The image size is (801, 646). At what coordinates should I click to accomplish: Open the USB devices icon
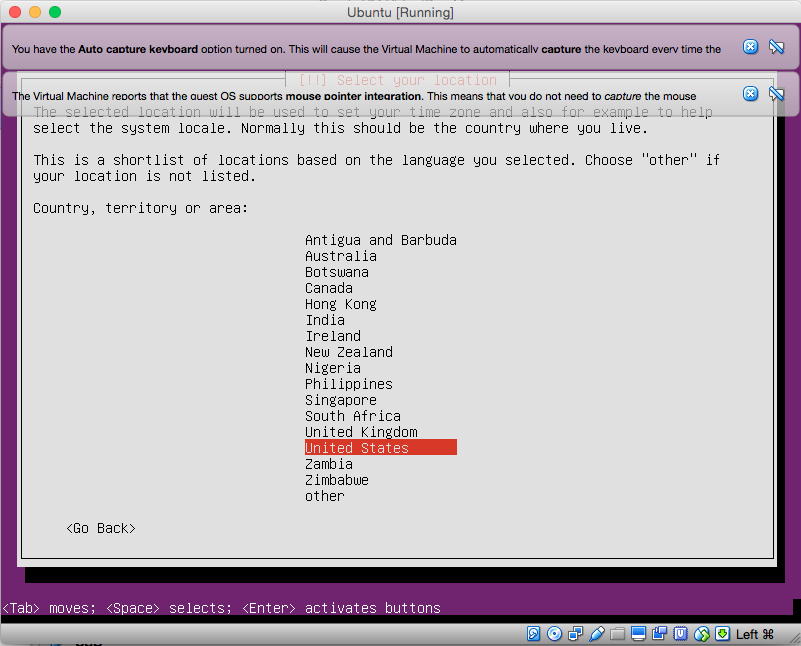(597, 634)
